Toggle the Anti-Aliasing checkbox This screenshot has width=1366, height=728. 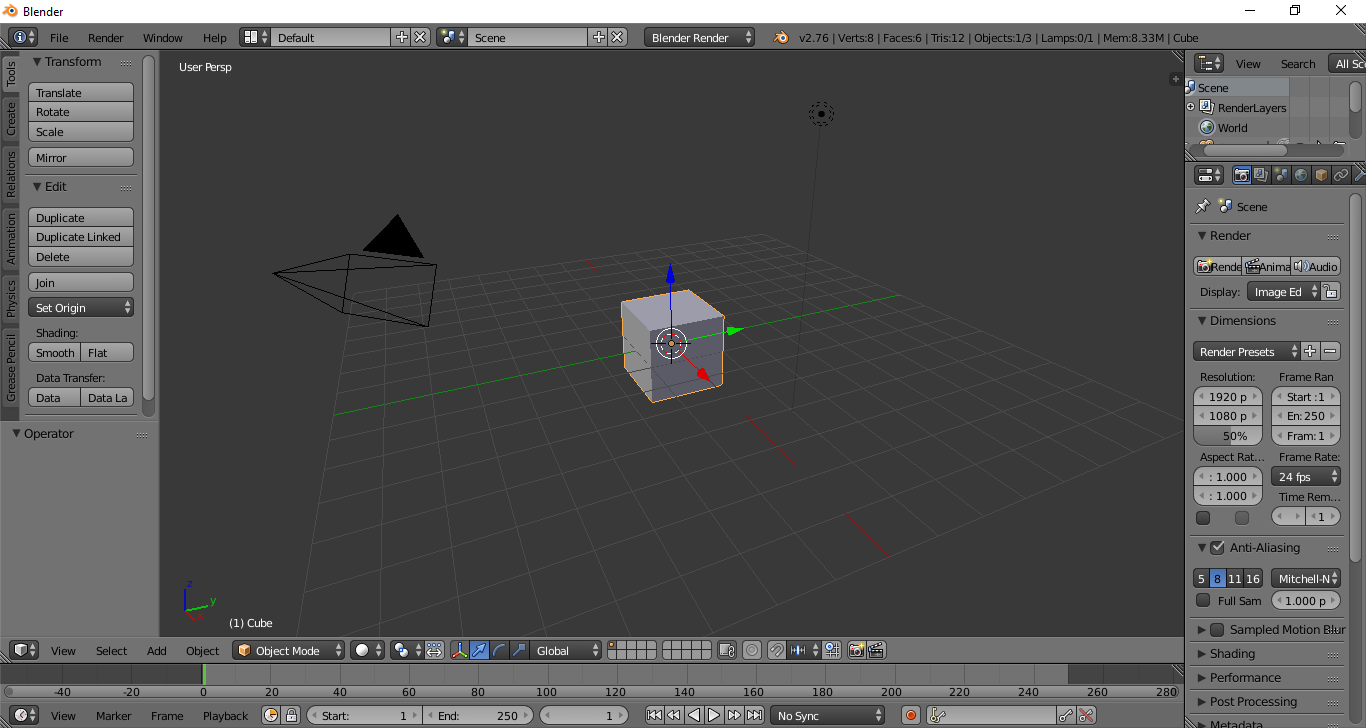click(x=1216, y=547)
